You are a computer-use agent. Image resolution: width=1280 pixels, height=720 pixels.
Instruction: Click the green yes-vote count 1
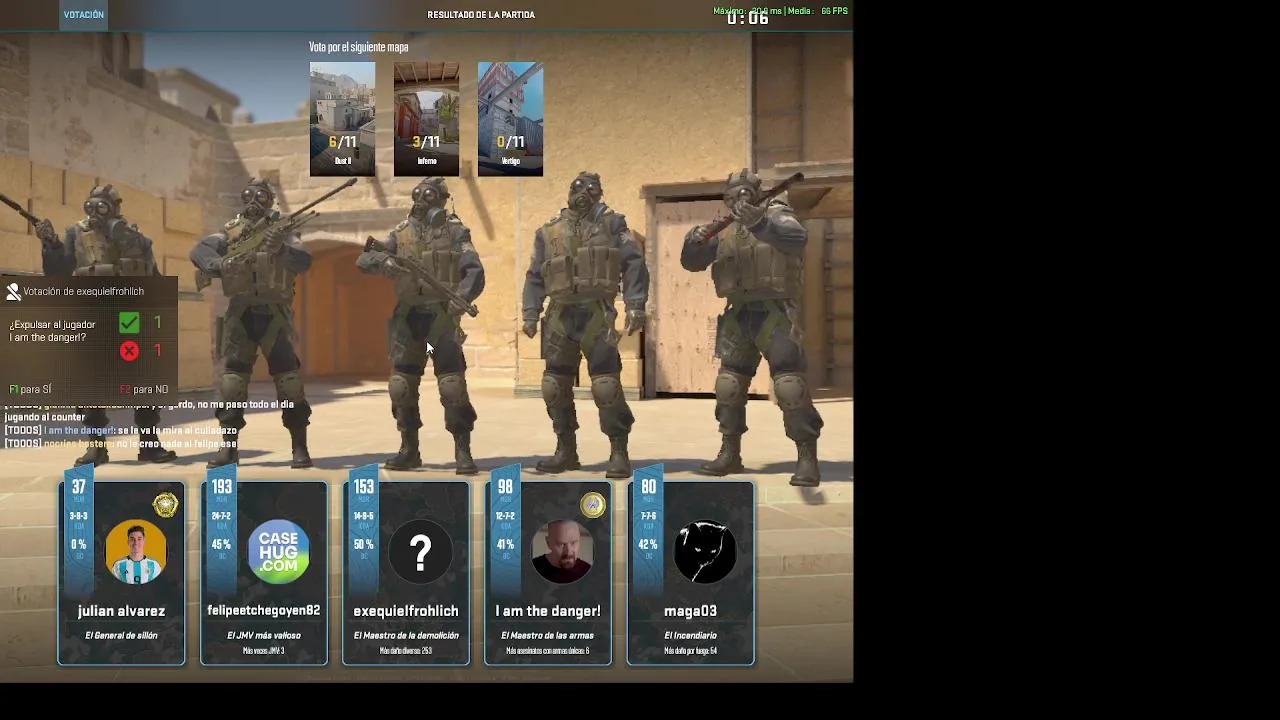coord(157,323)
